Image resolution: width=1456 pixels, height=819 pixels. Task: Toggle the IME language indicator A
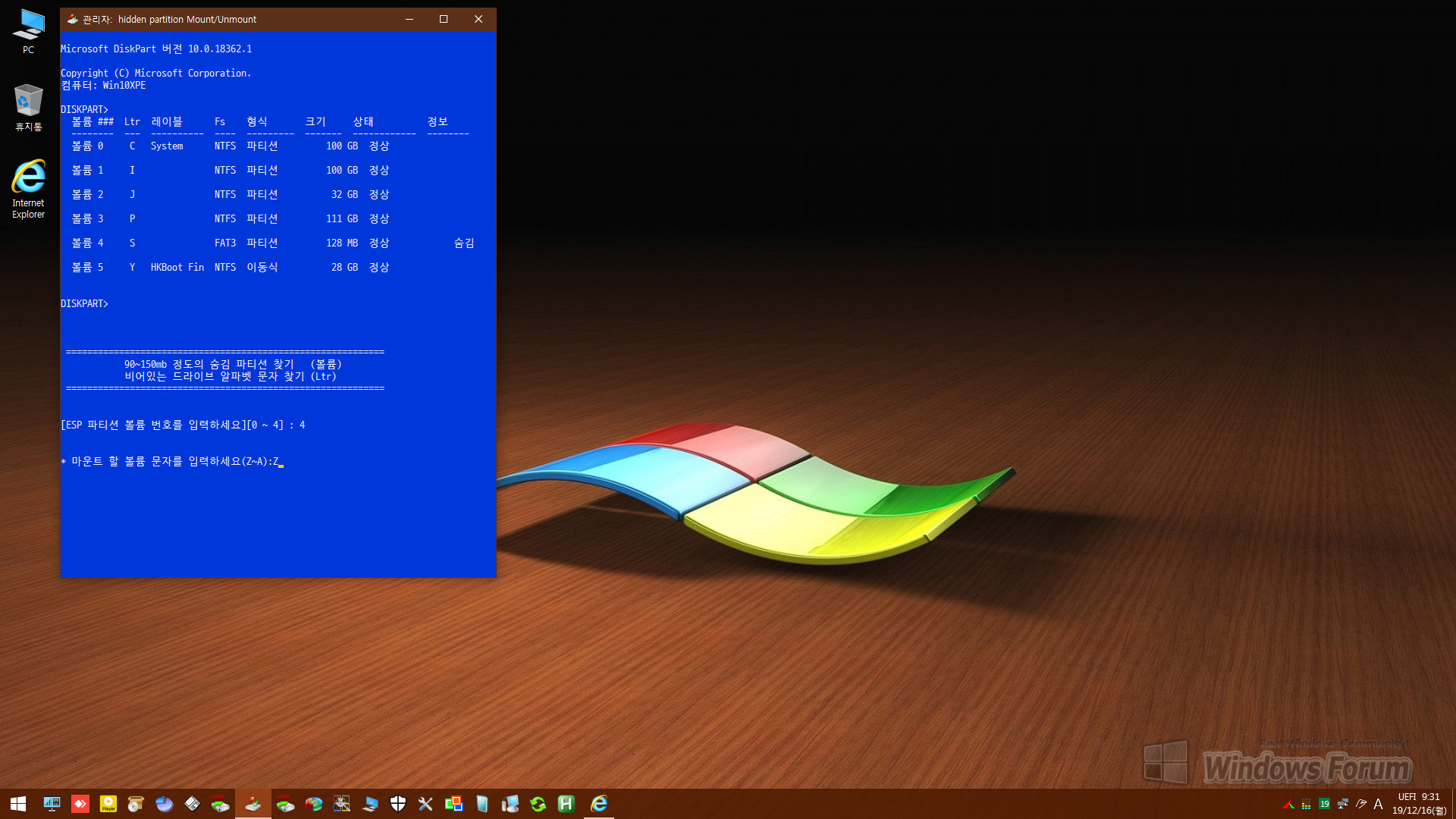[1379, 804]
